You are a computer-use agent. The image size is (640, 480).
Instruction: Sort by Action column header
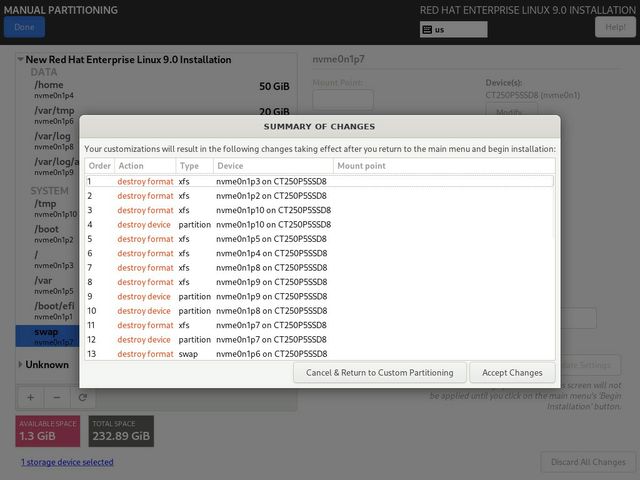(145, 166)
